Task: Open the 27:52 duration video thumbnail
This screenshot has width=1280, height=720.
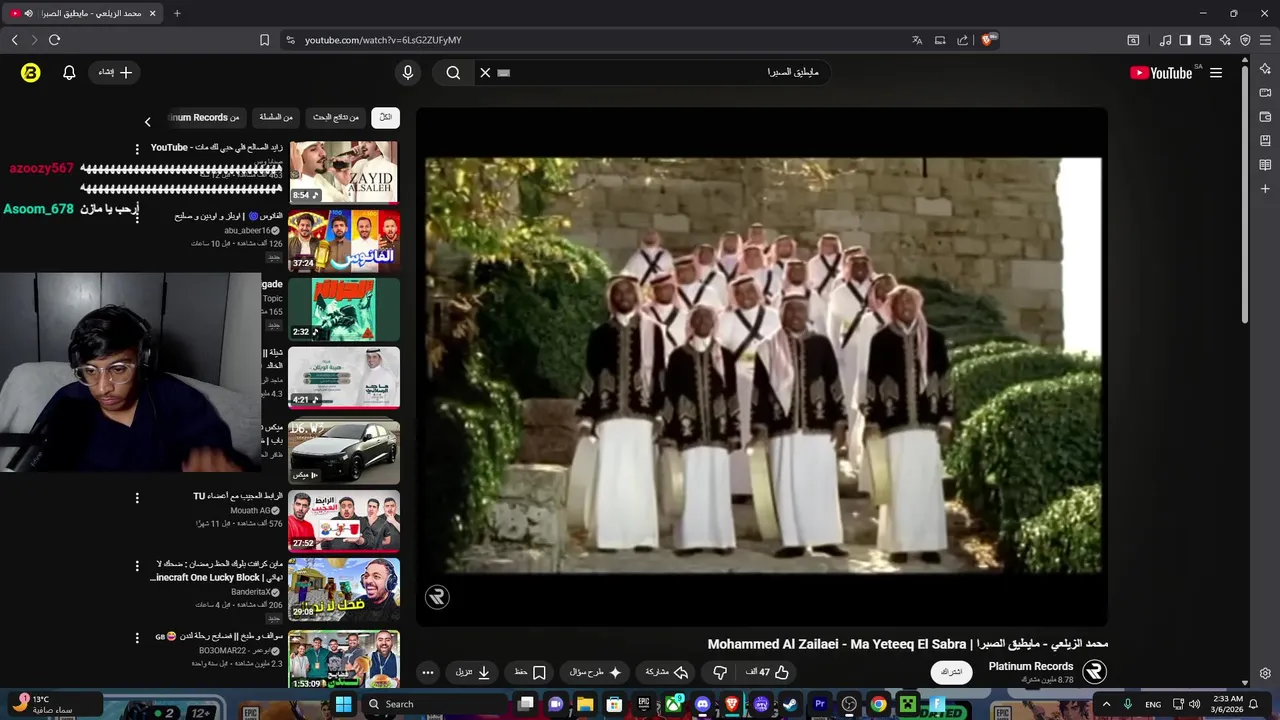Action: coord(344,521)
